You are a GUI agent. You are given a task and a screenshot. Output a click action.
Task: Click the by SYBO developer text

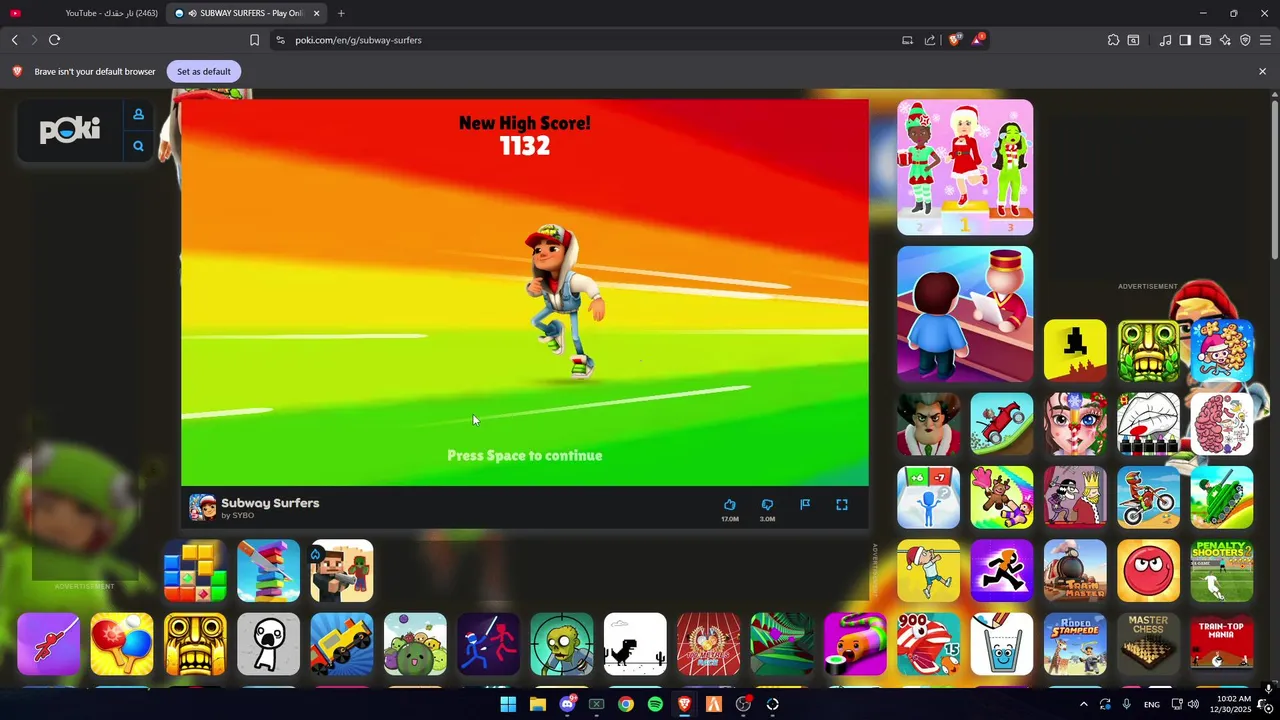tap(237, 516)
